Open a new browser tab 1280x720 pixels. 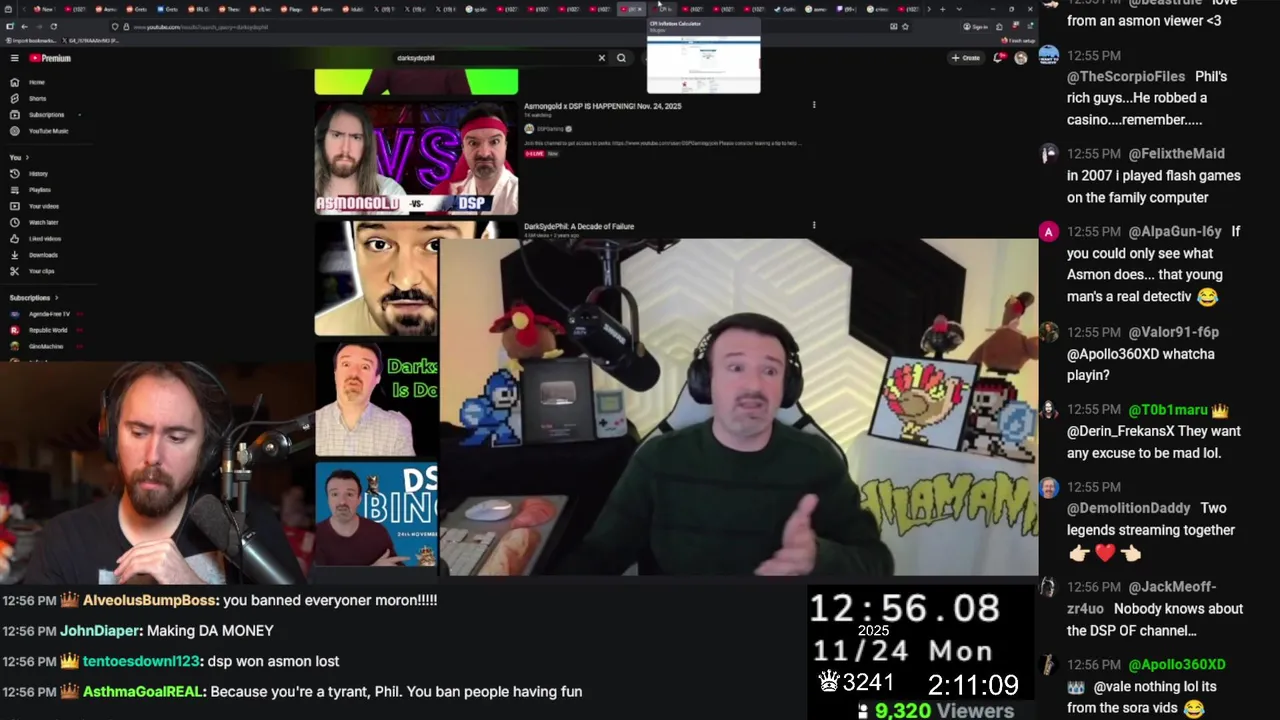942,9
